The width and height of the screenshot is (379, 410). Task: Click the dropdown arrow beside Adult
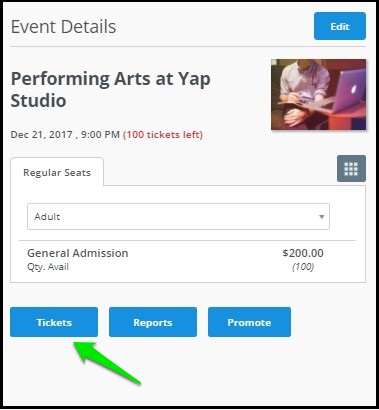coord(321,217)
